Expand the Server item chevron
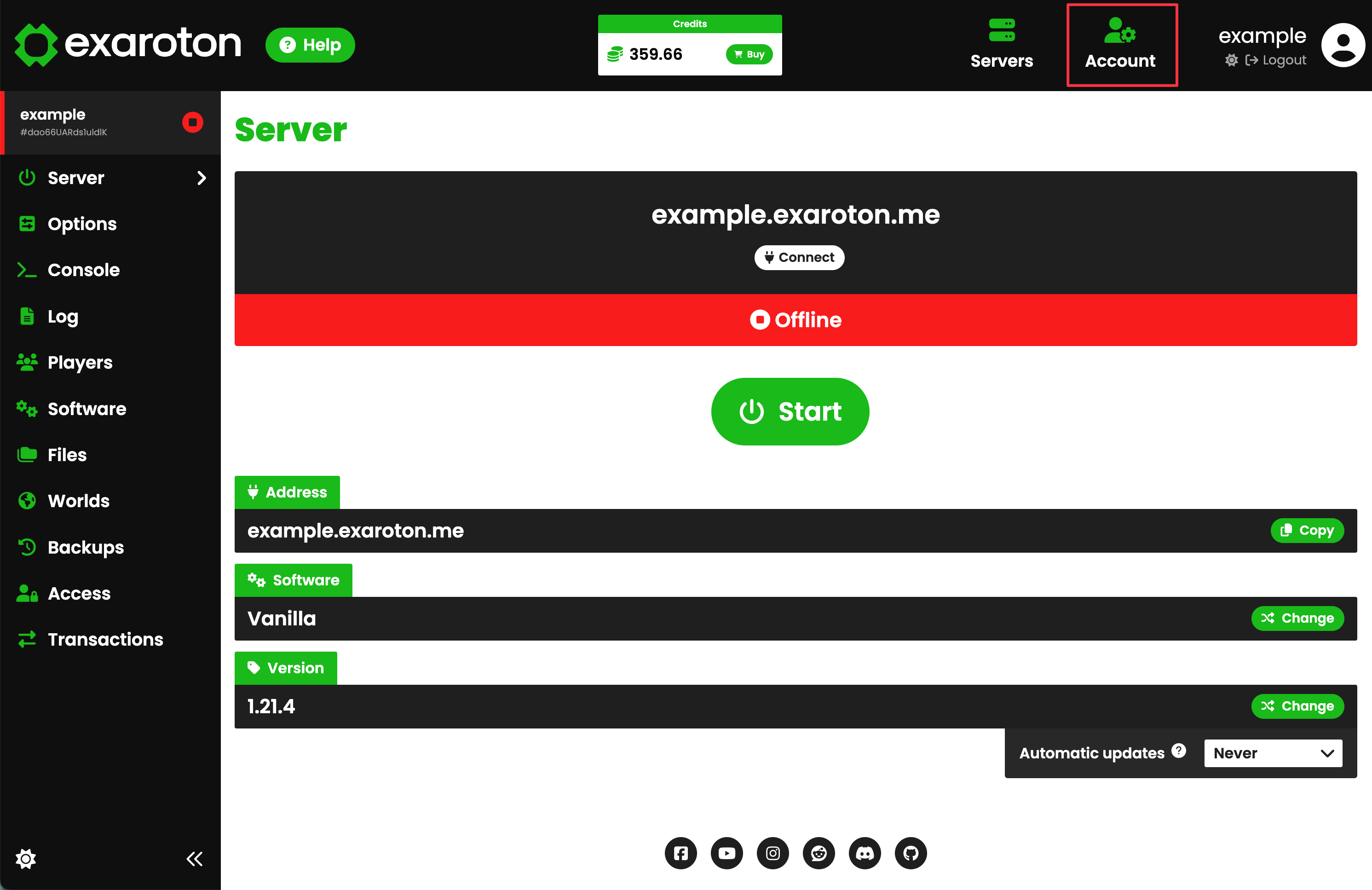The height and width of the screenshot is (890, 1372). [x=201, y=178]
